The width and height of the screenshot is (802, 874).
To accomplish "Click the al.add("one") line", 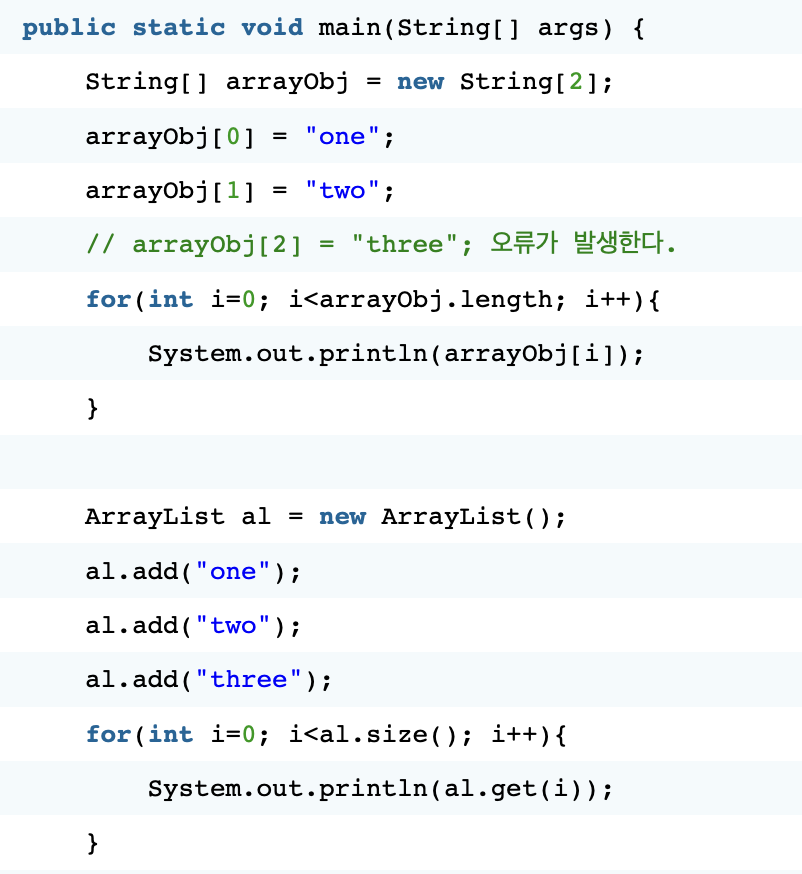I will coord(193,571).
